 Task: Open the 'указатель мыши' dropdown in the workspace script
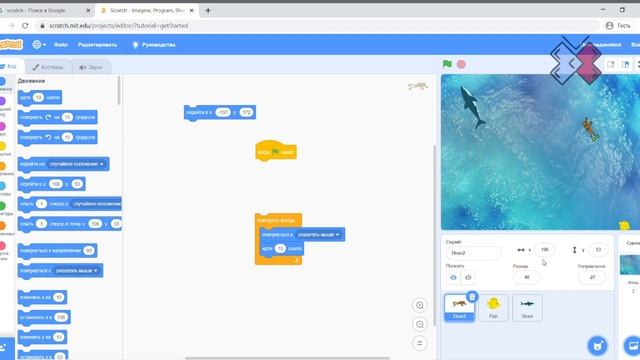coord(318,235)
